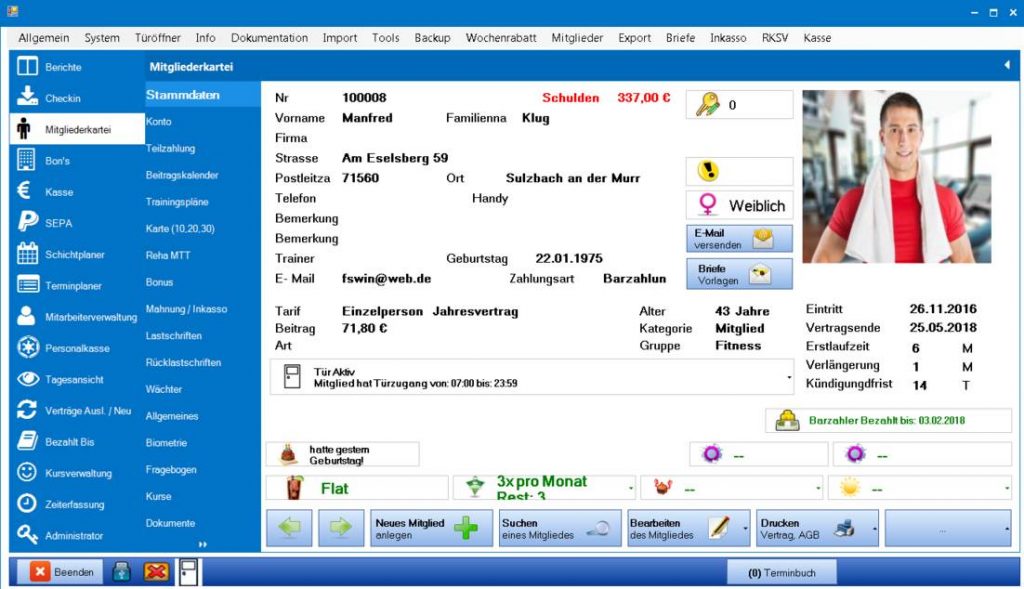Click the purple gear swatch next to dashes
This screenshot has width=1024, height=589.
(712, 454)
